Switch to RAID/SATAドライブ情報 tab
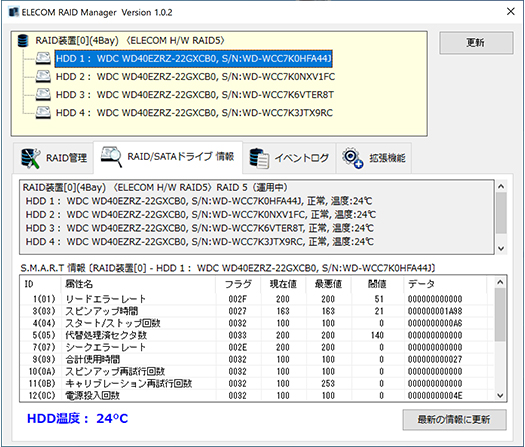 (x=168, y=157)
